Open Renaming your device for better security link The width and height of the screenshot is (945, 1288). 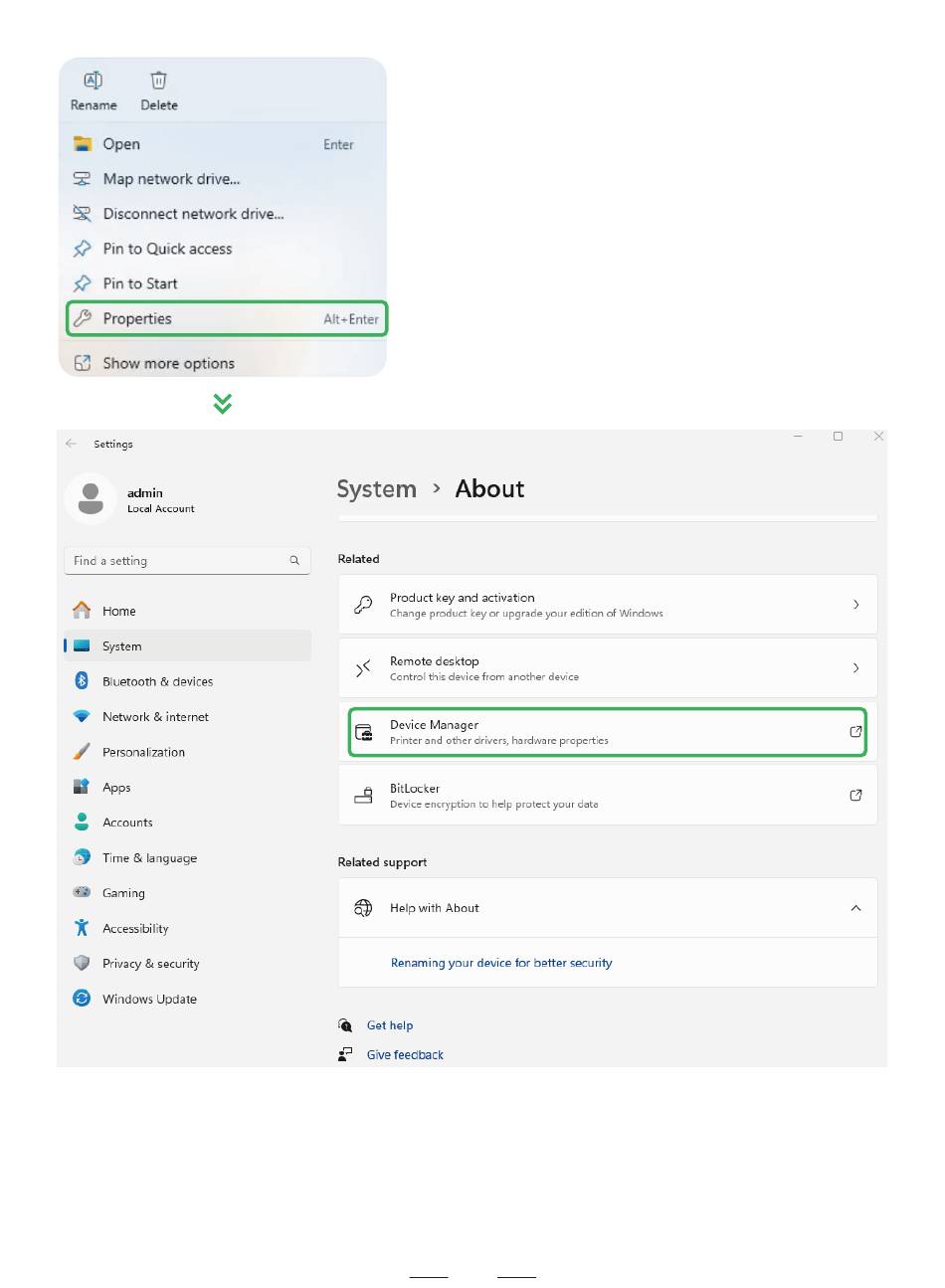click(x=501, y=963)
